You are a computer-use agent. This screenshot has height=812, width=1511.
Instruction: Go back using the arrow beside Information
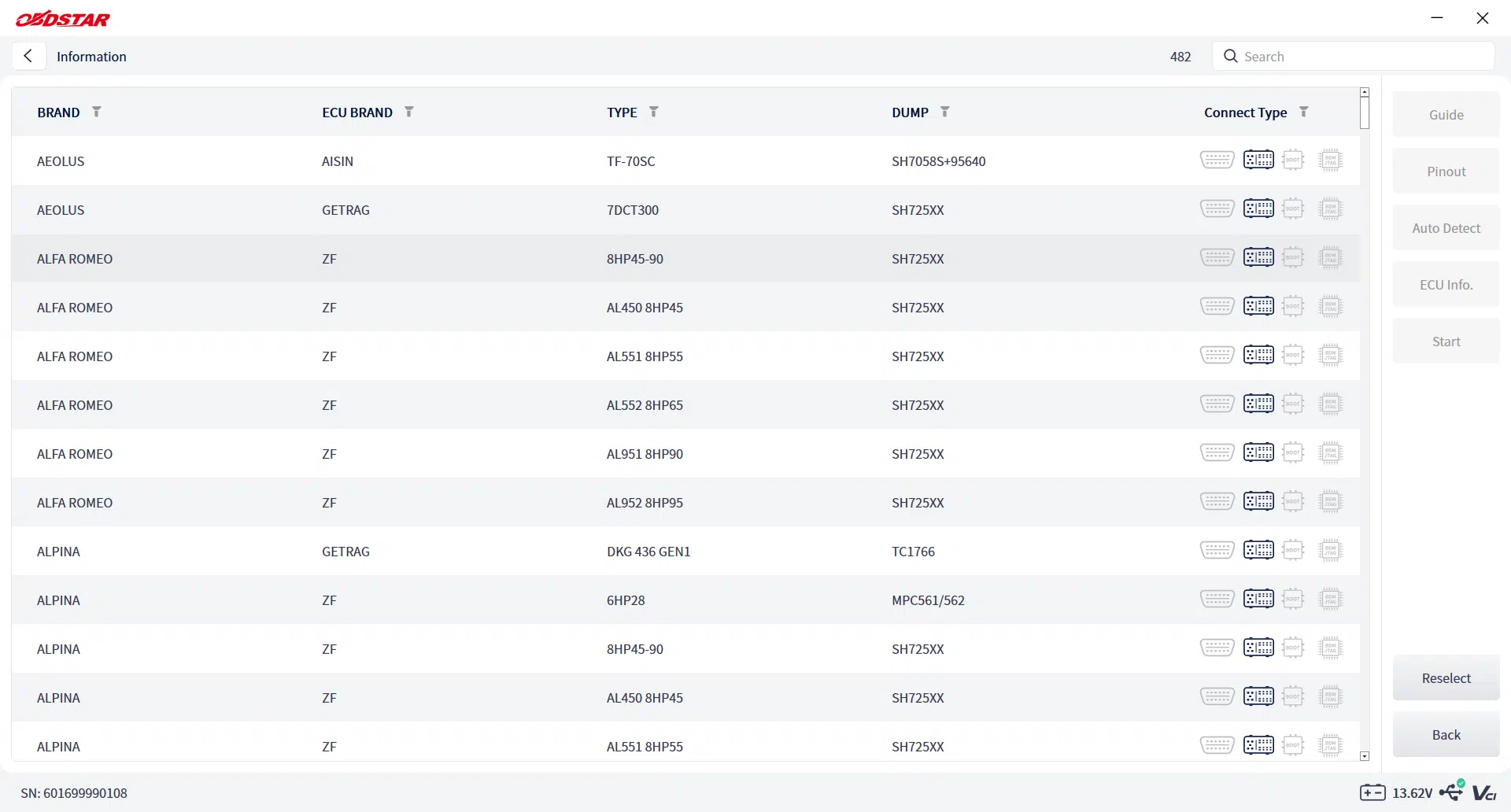pyautogui.click(x=28, y=56)
